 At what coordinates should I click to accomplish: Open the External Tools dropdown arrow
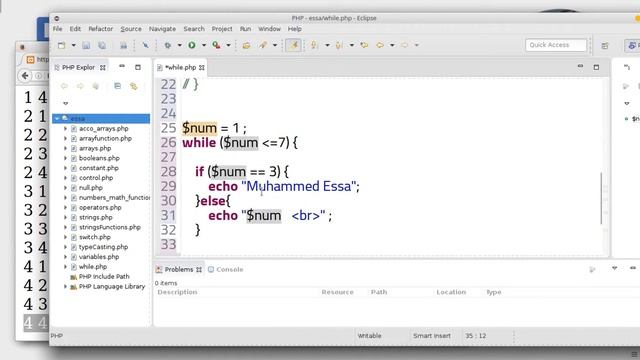coord(229,45)
